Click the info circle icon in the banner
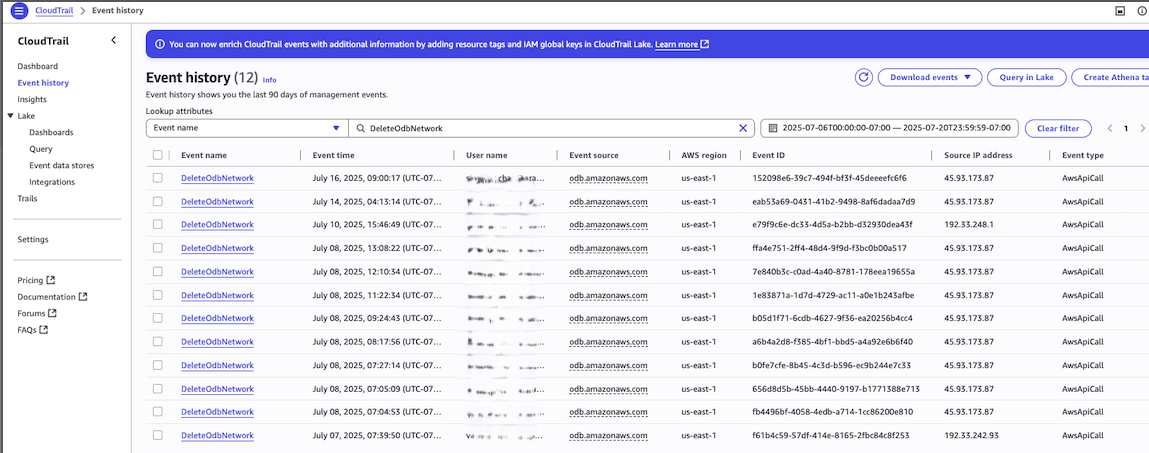 tap(159, 45)
